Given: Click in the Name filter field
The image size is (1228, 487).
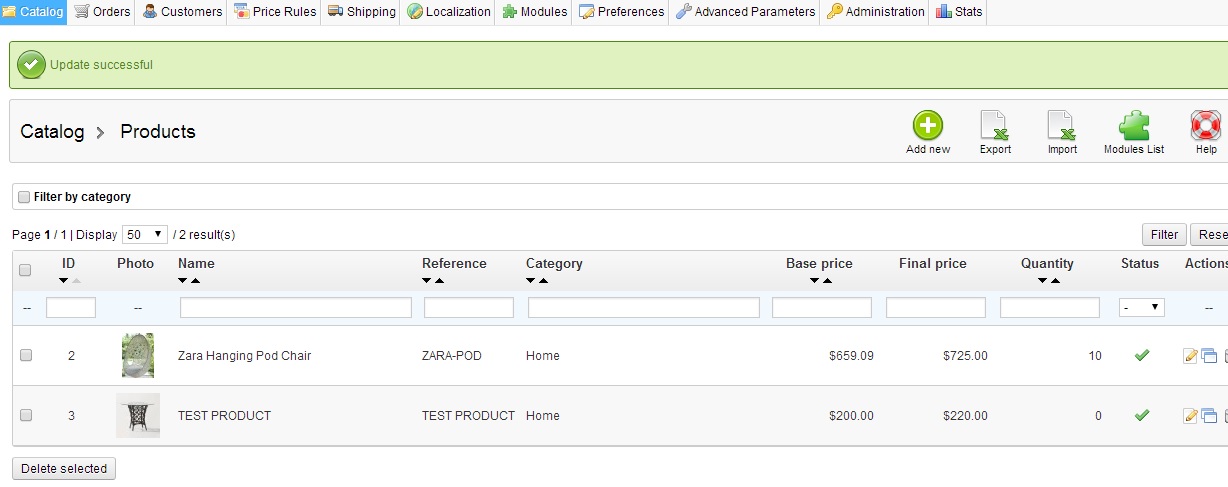Looking at the screenshot, I should (296, 308).
